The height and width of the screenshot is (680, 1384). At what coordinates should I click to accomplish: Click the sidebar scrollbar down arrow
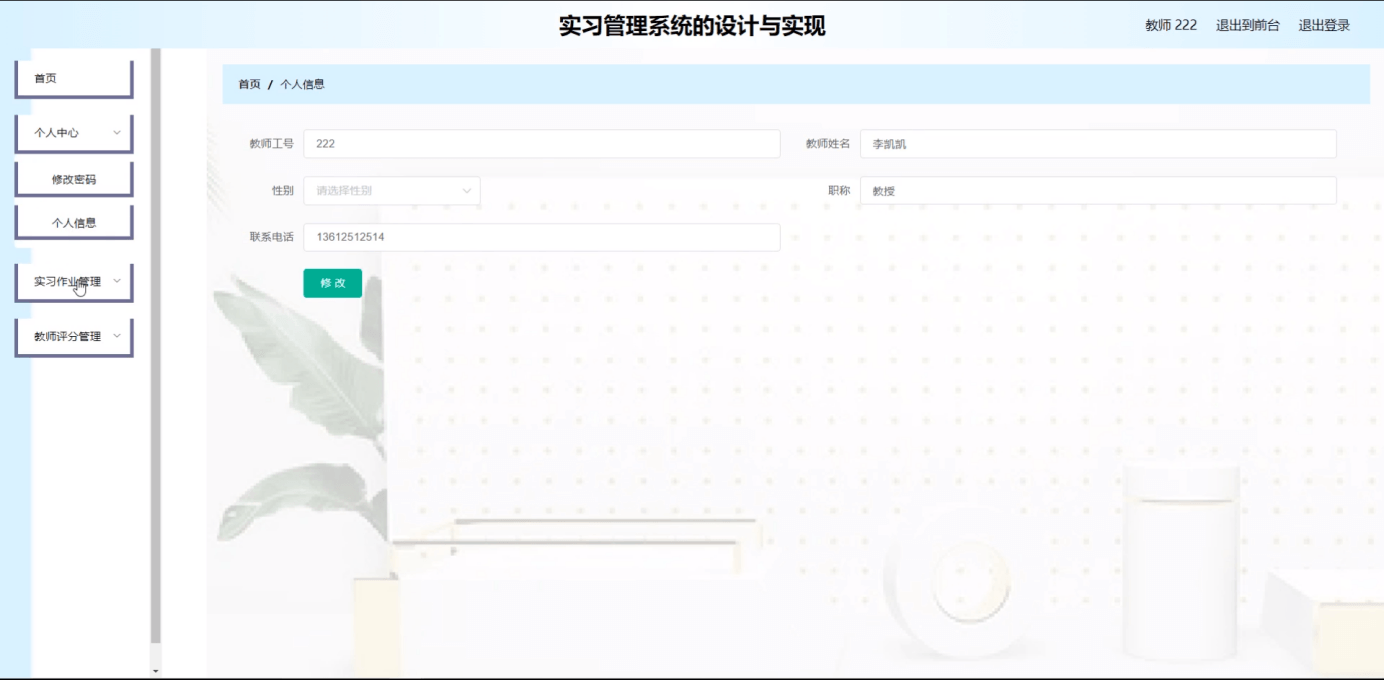point(155,671)
